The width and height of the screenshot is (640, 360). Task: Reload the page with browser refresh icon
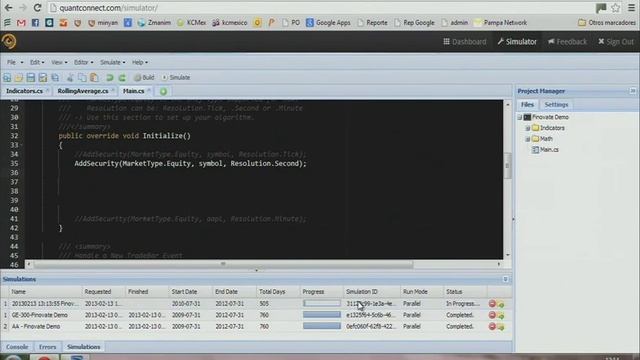click(37, 8)
